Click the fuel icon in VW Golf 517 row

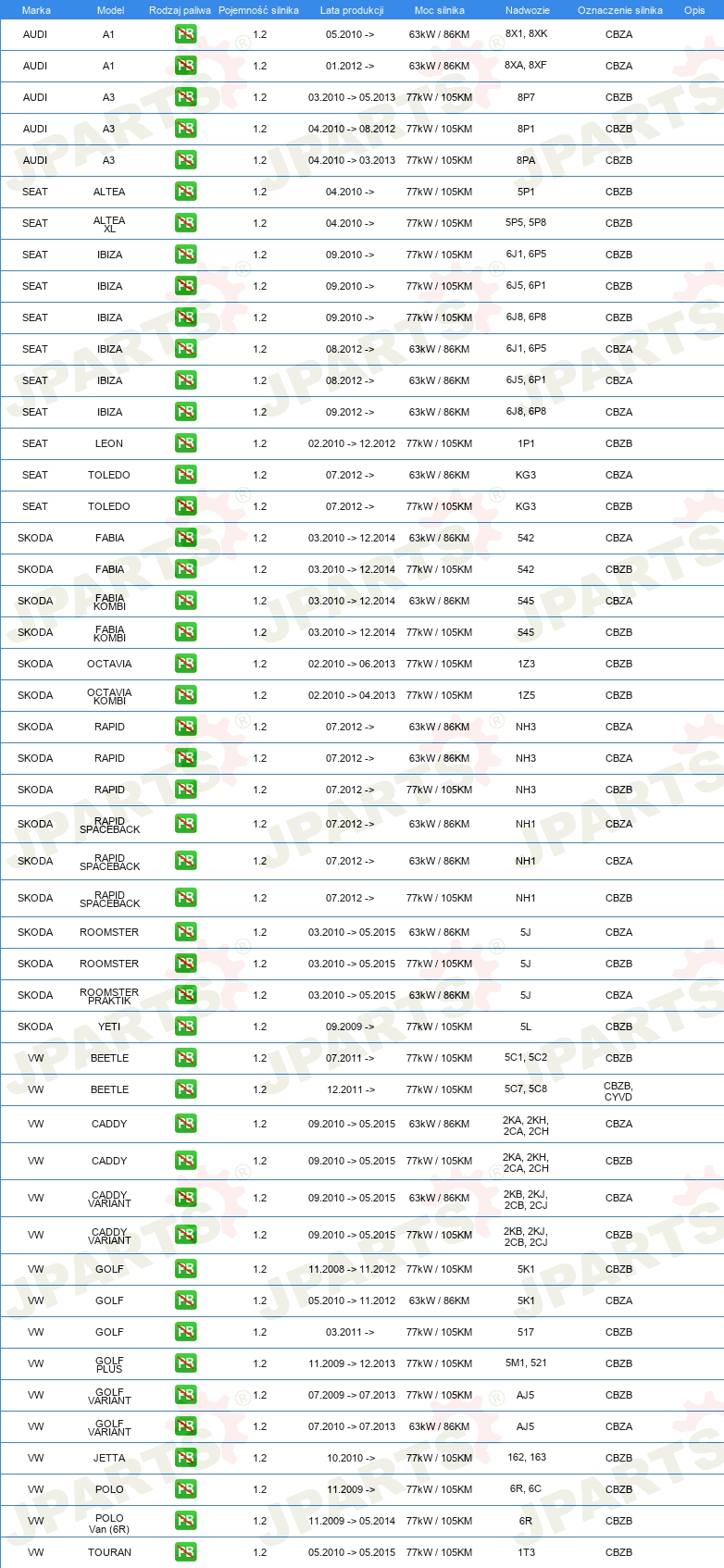pyautogui.click(x=185, y=1332)
